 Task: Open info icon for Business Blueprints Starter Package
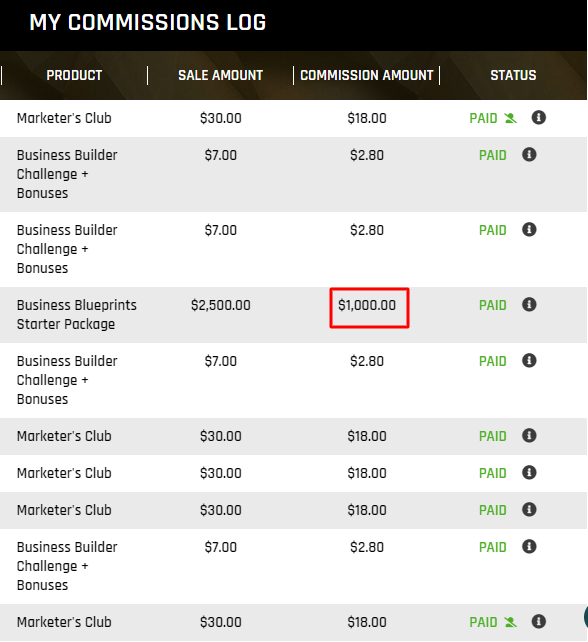(529, 305)
